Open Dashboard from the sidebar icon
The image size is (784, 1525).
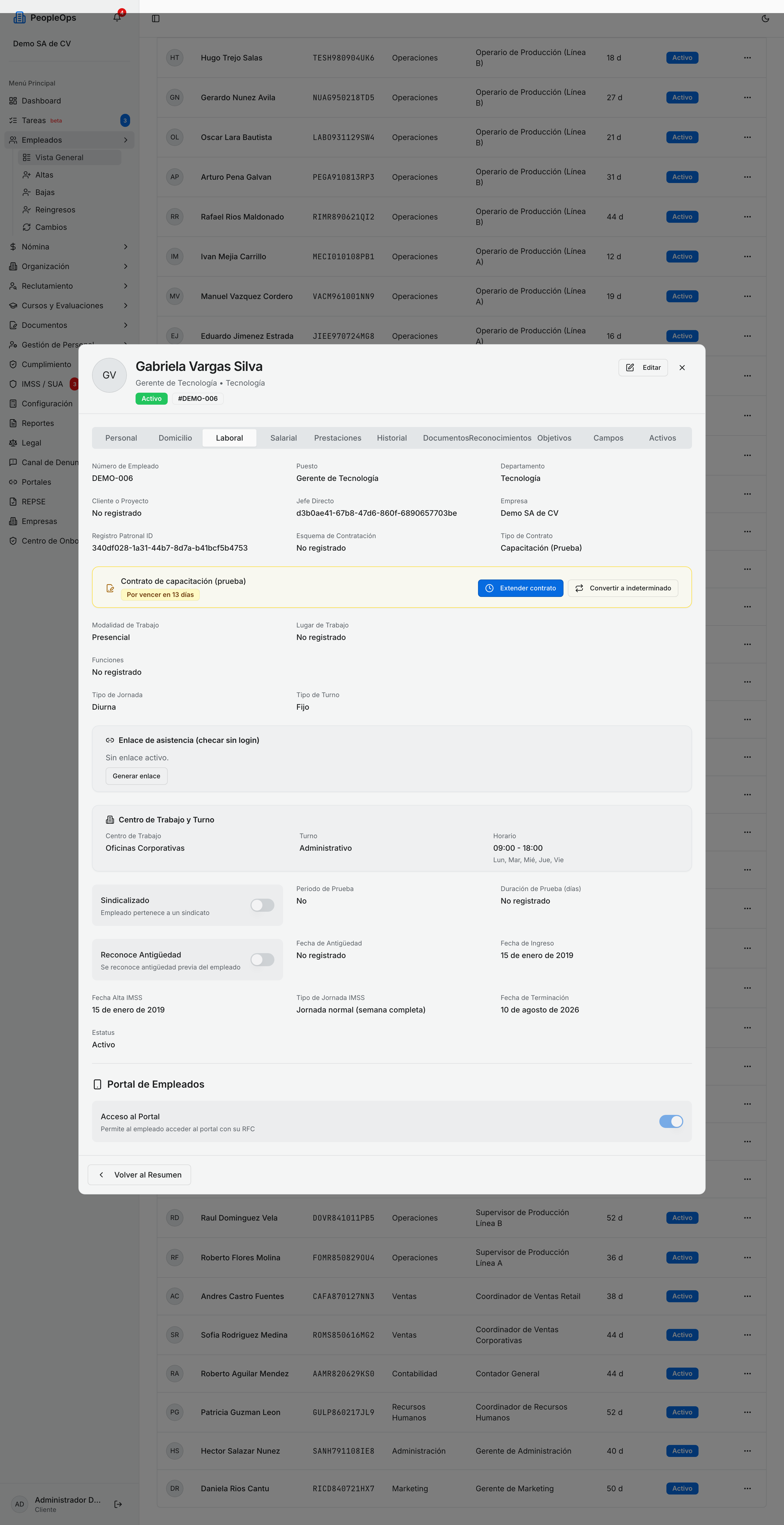(13, 101)
